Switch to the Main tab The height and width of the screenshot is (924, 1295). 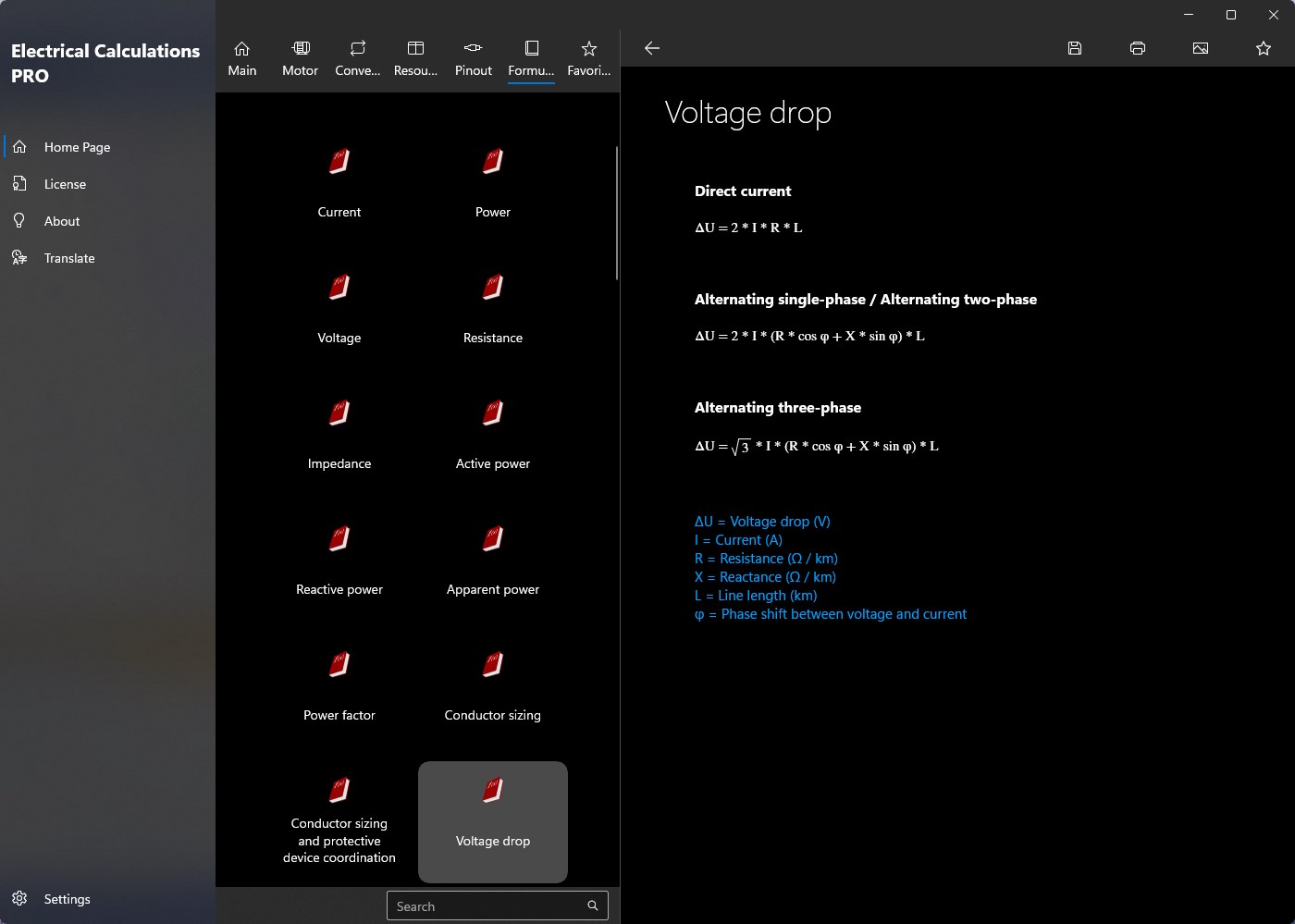tap(242, 58)
